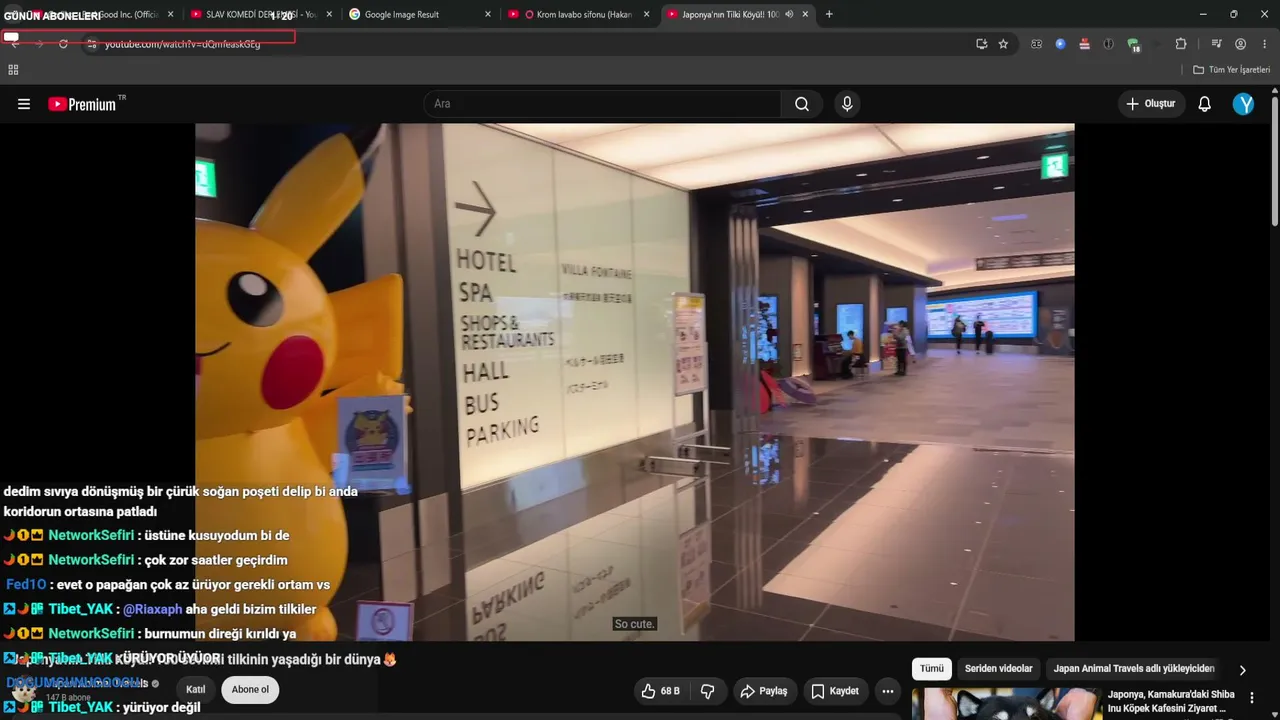This screenshot has width=1280, height=720.
Task: Open the YouTube guide hamburger menu
Action: coord(24,104)
